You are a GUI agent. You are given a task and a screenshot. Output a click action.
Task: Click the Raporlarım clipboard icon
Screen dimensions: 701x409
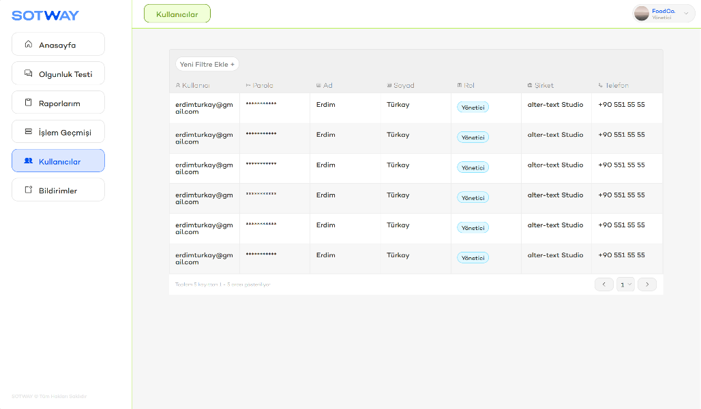click(28, 102)
